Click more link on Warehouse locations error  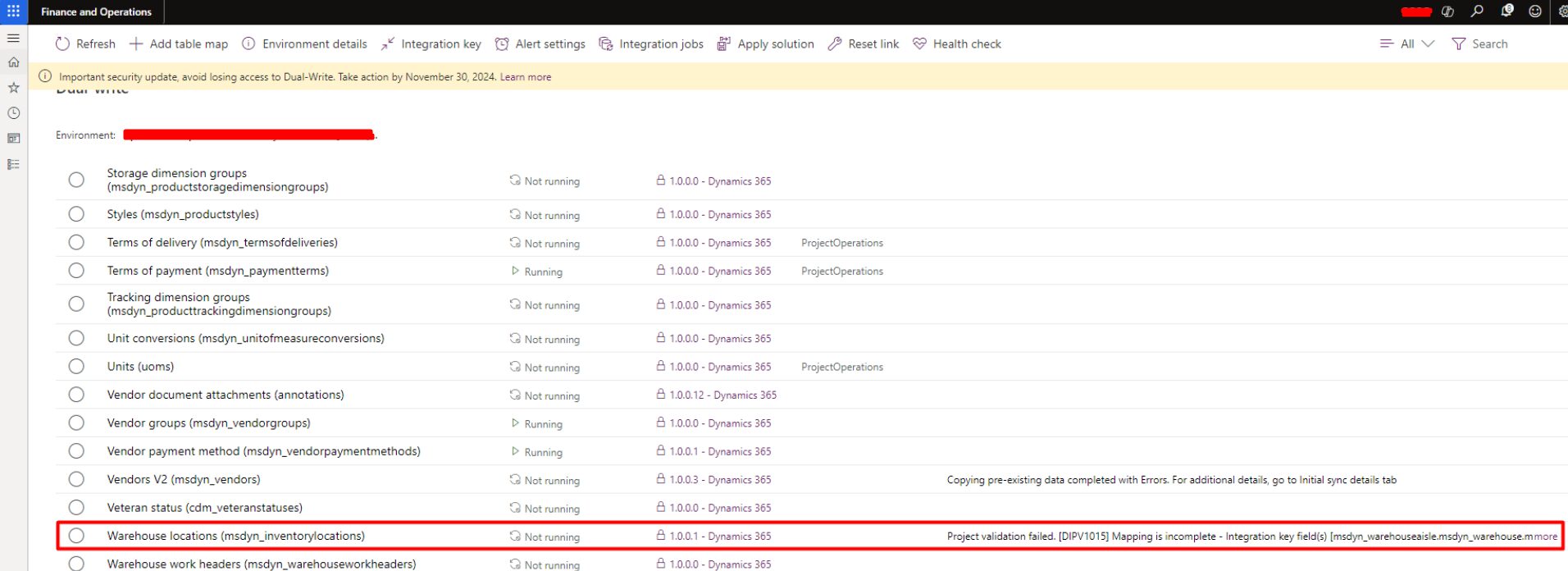coord(1546,537)
